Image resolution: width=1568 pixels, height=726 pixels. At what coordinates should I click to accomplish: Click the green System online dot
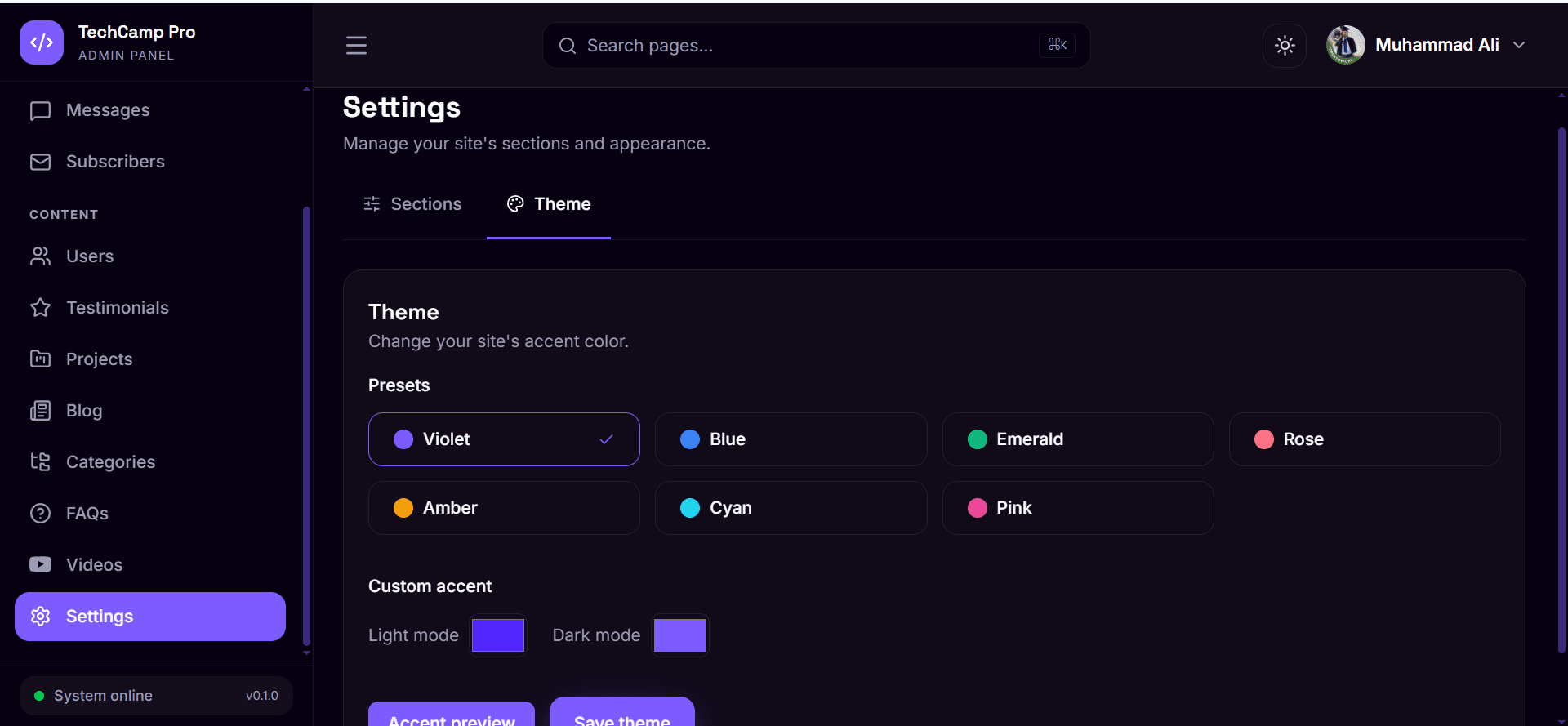tap(39, 696)
